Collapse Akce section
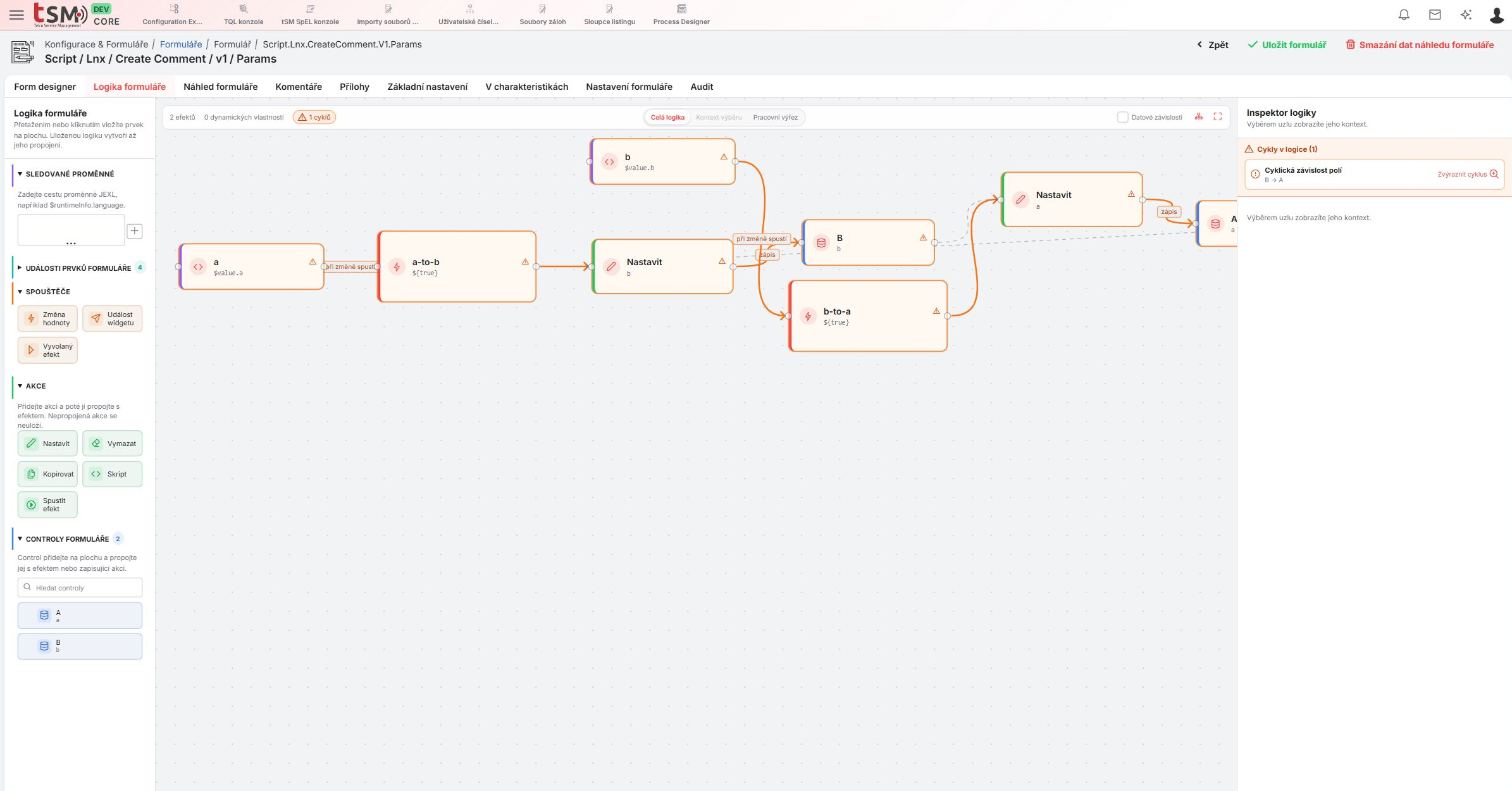The width and height of the screenshot is (1512, 791). click(x=32, y=386)
